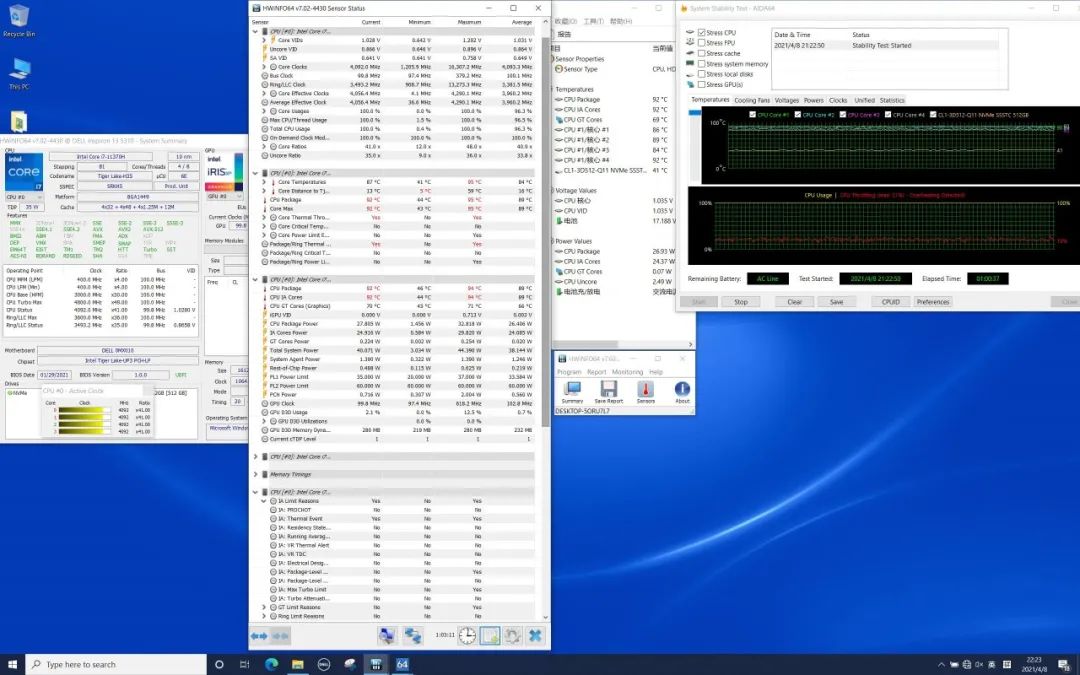Expand the GT Limit Reasons node
Viewport: 1080px width, 675px height.
(265, 607)
